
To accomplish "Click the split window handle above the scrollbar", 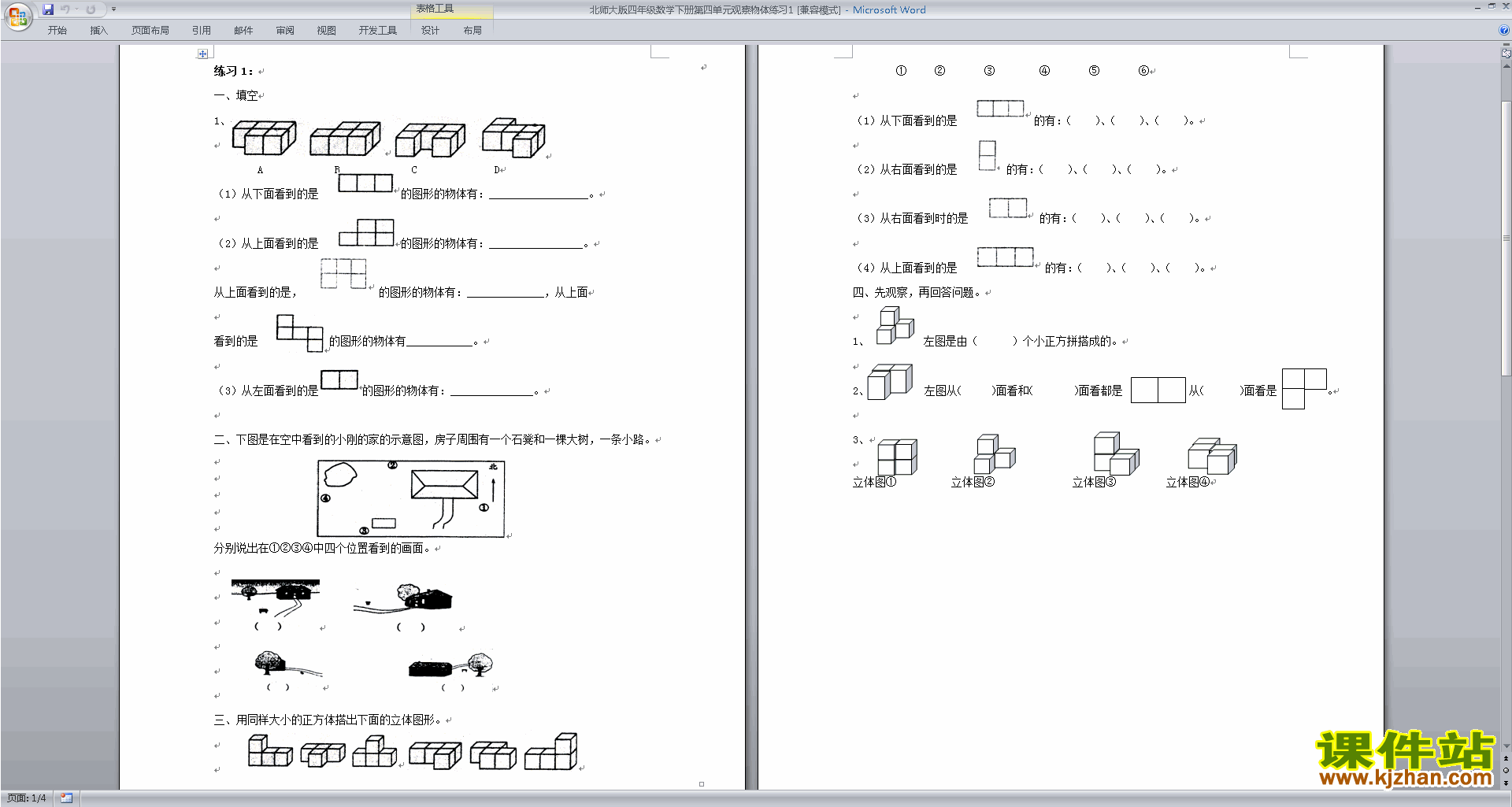I will (x=1506, y=46).
